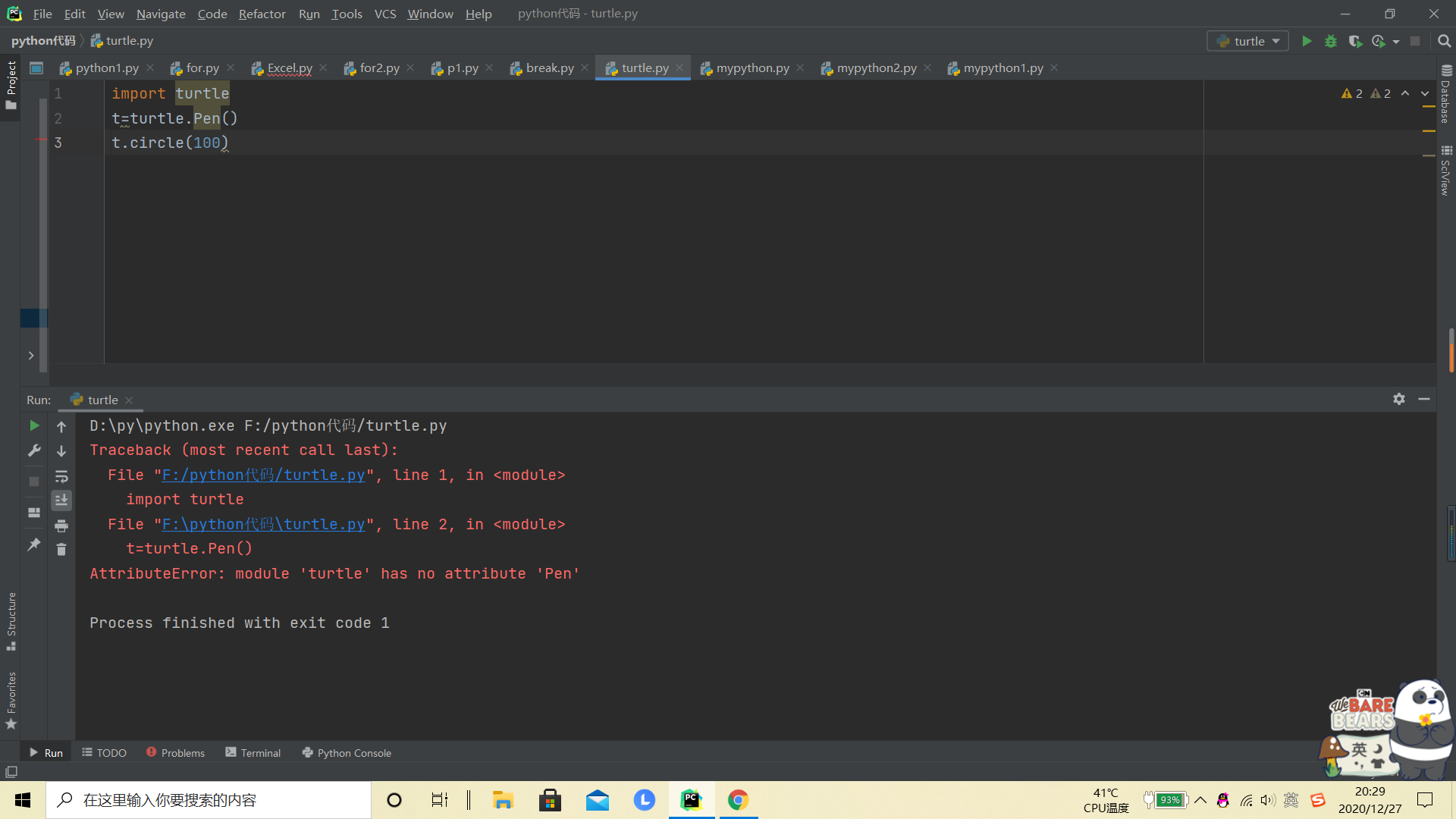Open the turtle run configuration dropdown

point(1248,41)
